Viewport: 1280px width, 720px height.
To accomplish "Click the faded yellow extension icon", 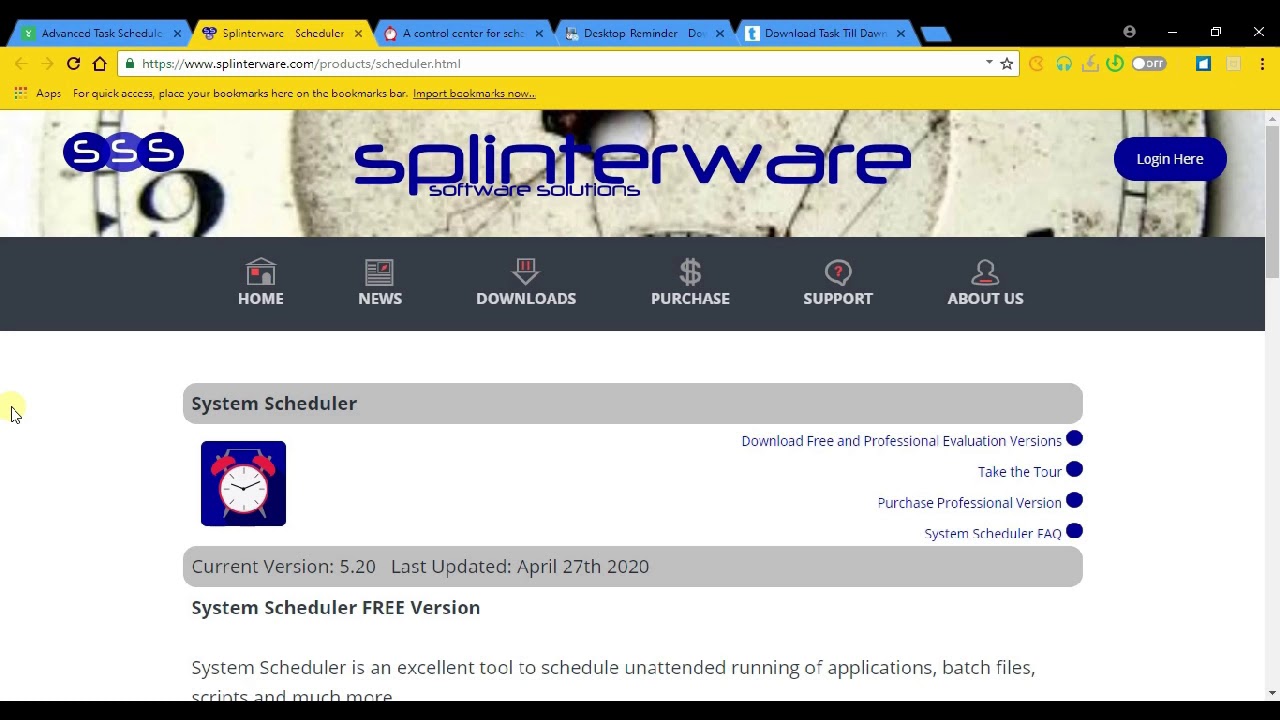I will (x=1233, y=63).
